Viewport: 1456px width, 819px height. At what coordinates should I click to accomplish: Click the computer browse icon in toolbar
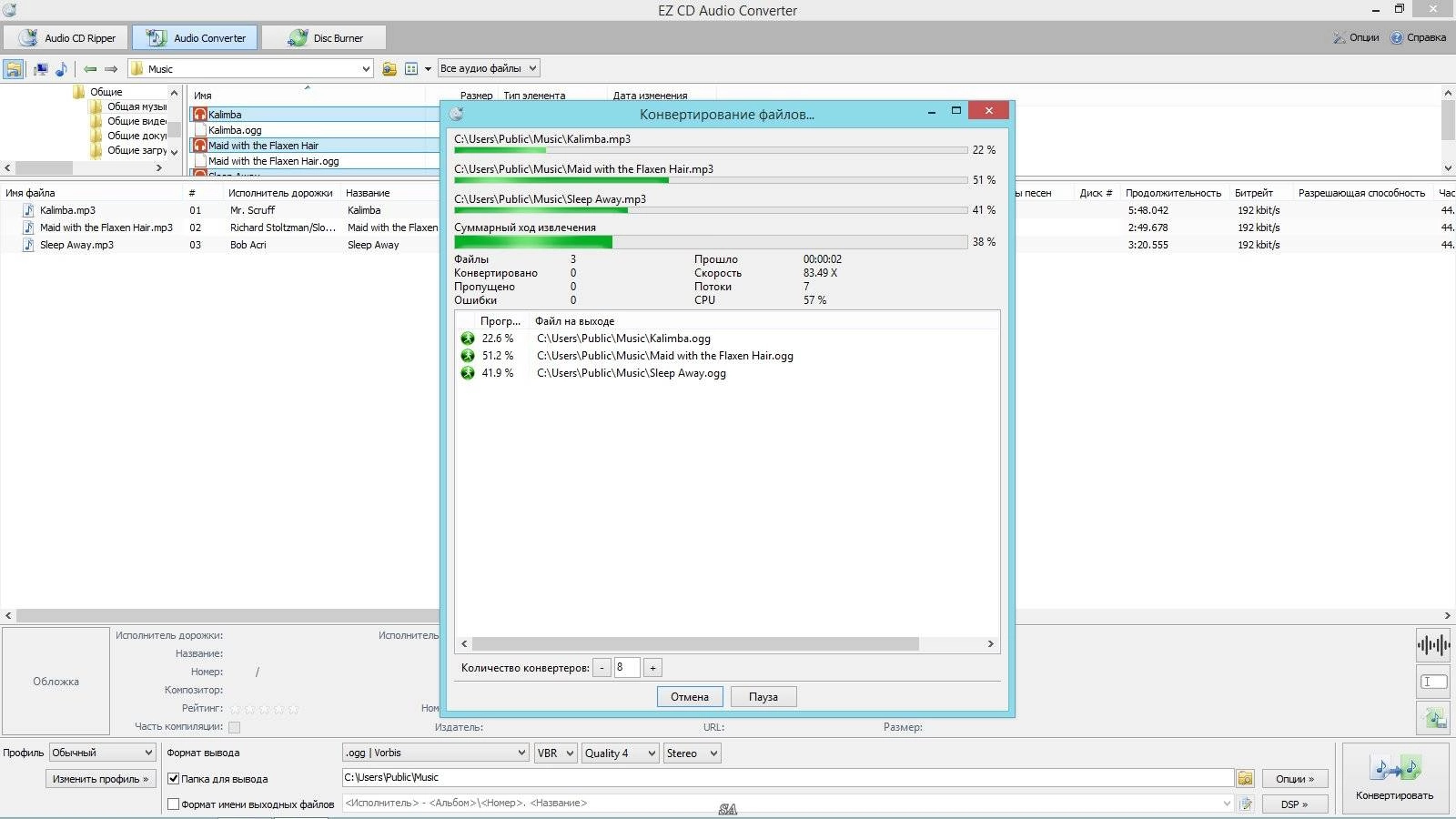pyautogui.click(x=41, y=69)
